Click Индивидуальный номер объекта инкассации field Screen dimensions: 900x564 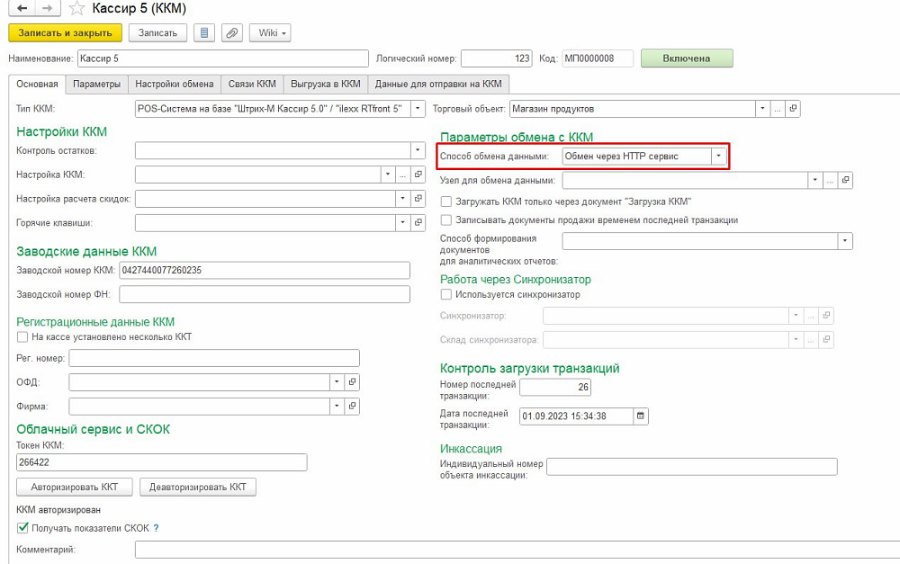pyautogui.click(x=692, y=466)
